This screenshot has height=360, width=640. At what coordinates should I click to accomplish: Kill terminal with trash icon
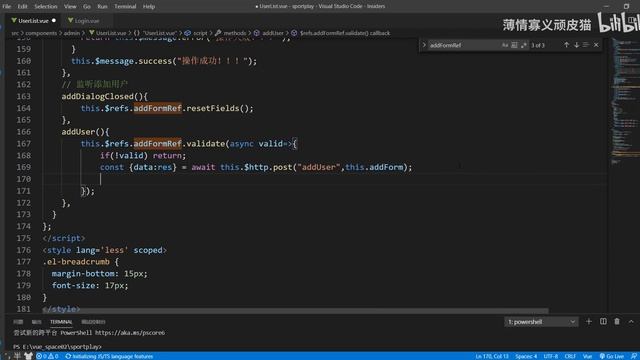pyautogui.click(x=617, y=322)
